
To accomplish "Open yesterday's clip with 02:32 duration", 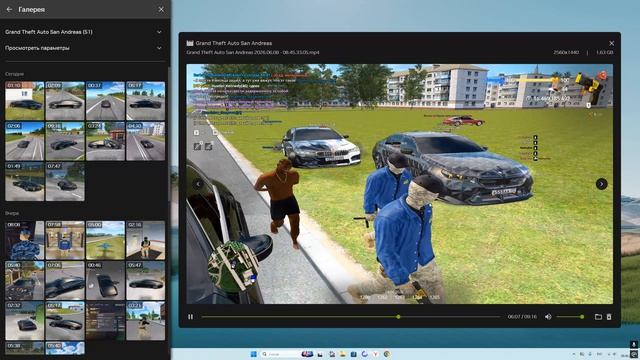I will tap(24, 321).
